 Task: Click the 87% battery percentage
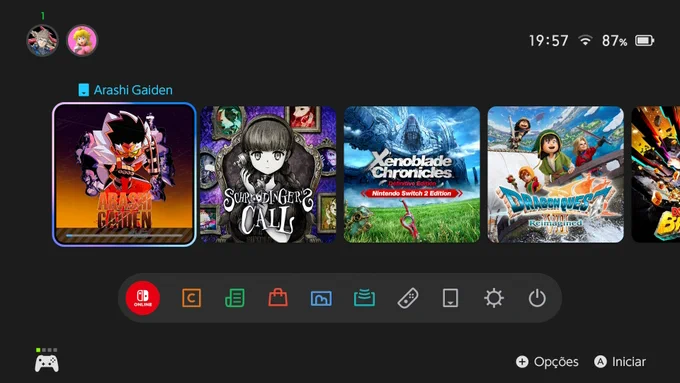tap(615, 41)
